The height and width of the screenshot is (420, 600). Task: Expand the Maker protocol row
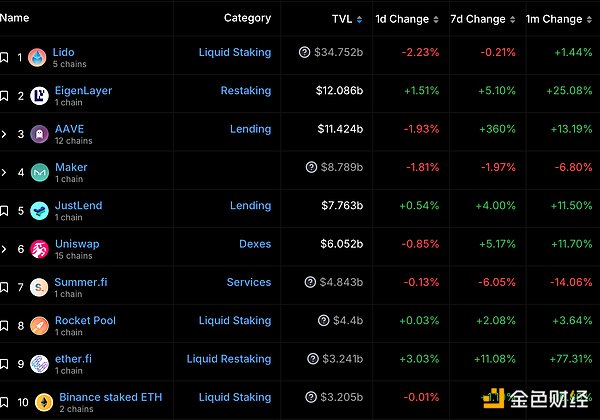point(5,173)
